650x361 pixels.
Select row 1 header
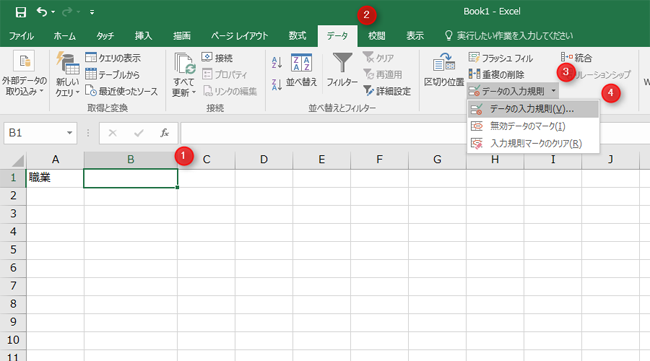pyautogui.click(x=13, y=178)
